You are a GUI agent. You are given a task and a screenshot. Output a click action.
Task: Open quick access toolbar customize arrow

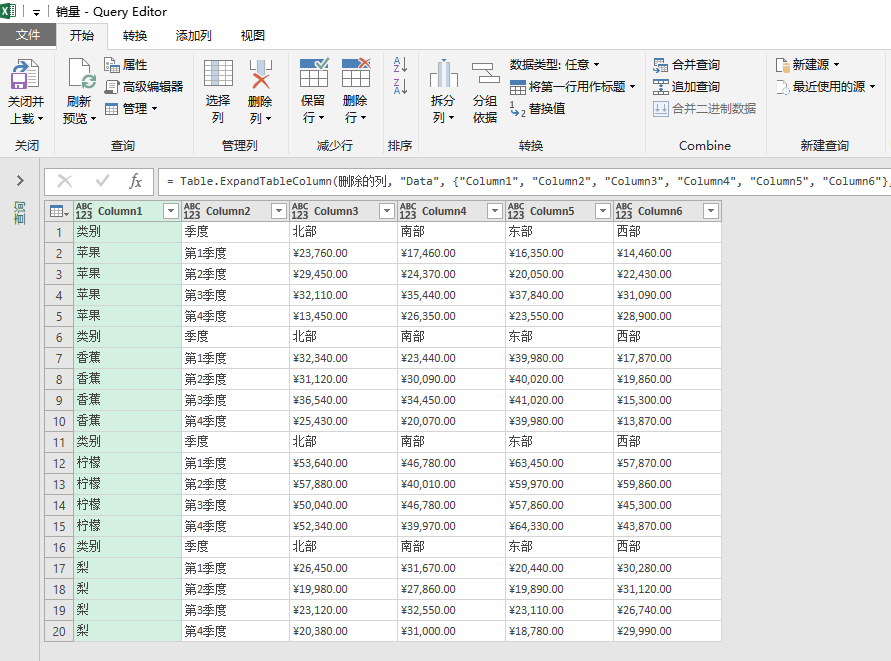[x=36, y=12]
